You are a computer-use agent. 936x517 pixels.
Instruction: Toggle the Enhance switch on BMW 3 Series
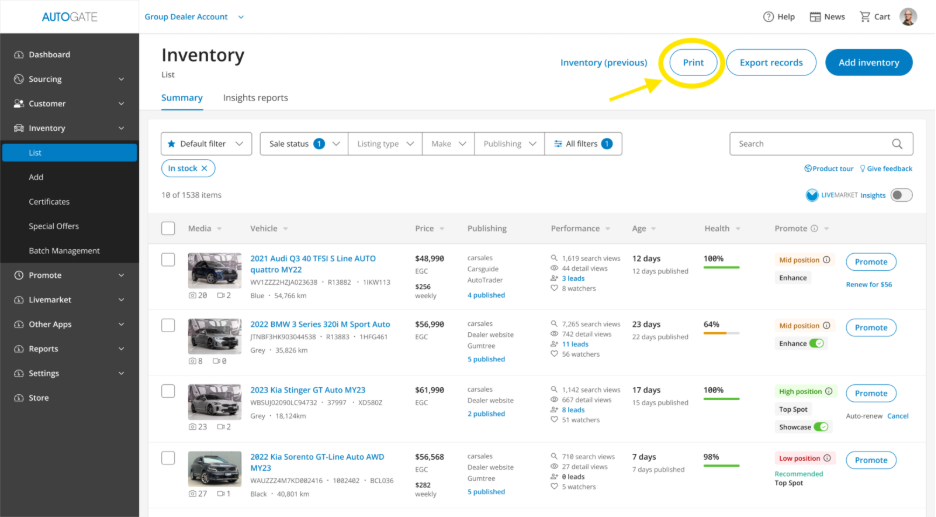tap(817, 343)
